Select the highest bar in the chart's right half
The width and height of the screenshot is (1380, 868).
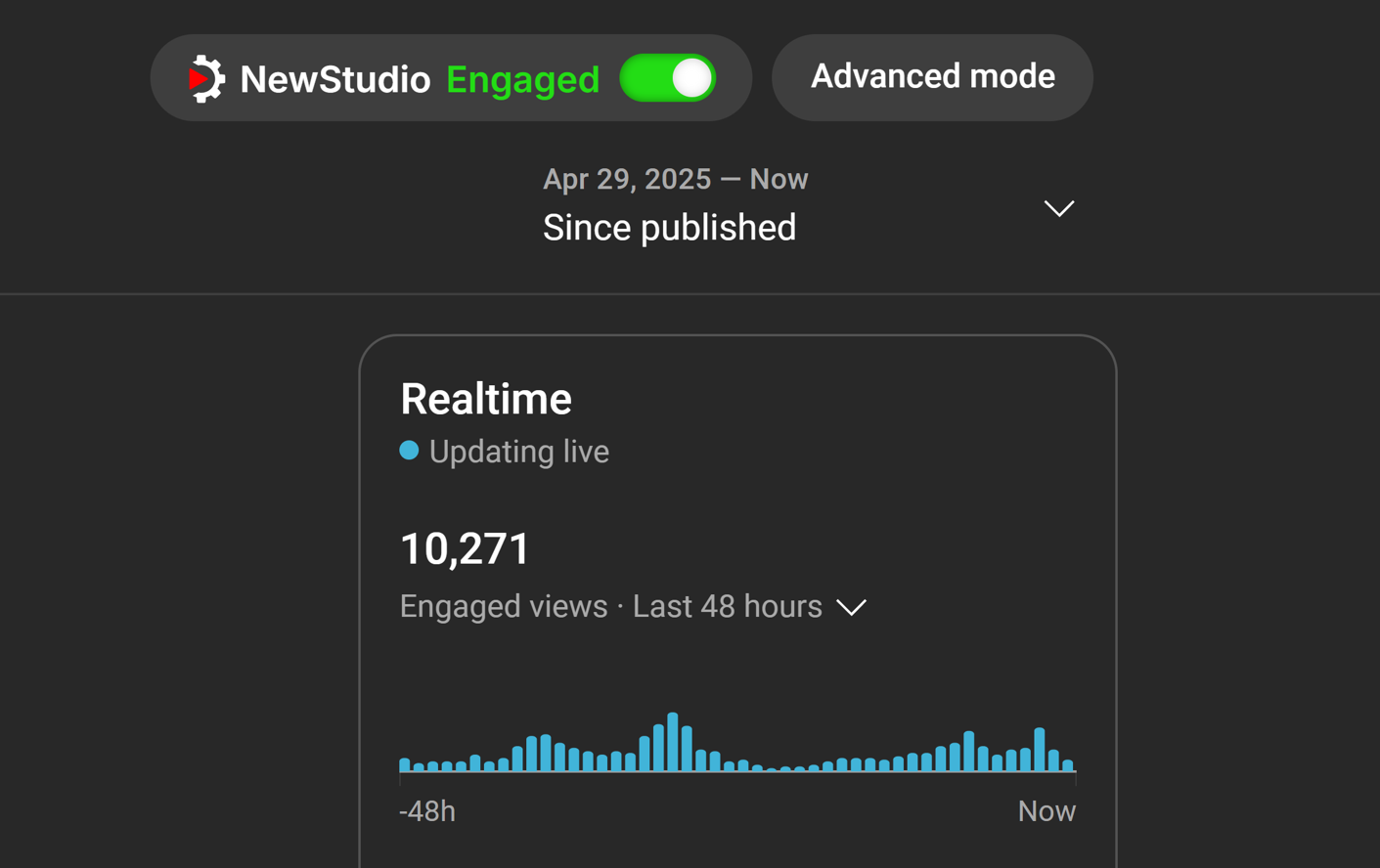tap(1040, 750)
